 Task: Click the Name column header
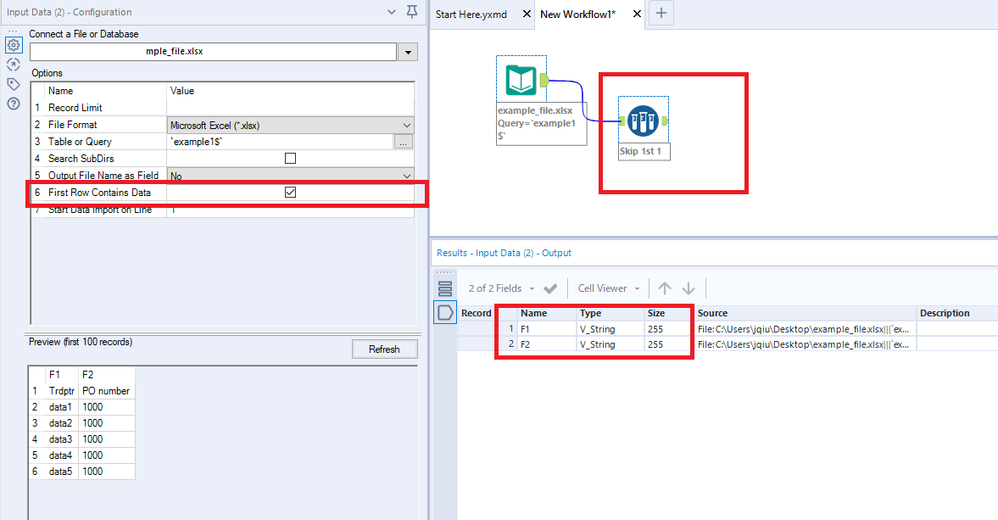click(547, 313)
